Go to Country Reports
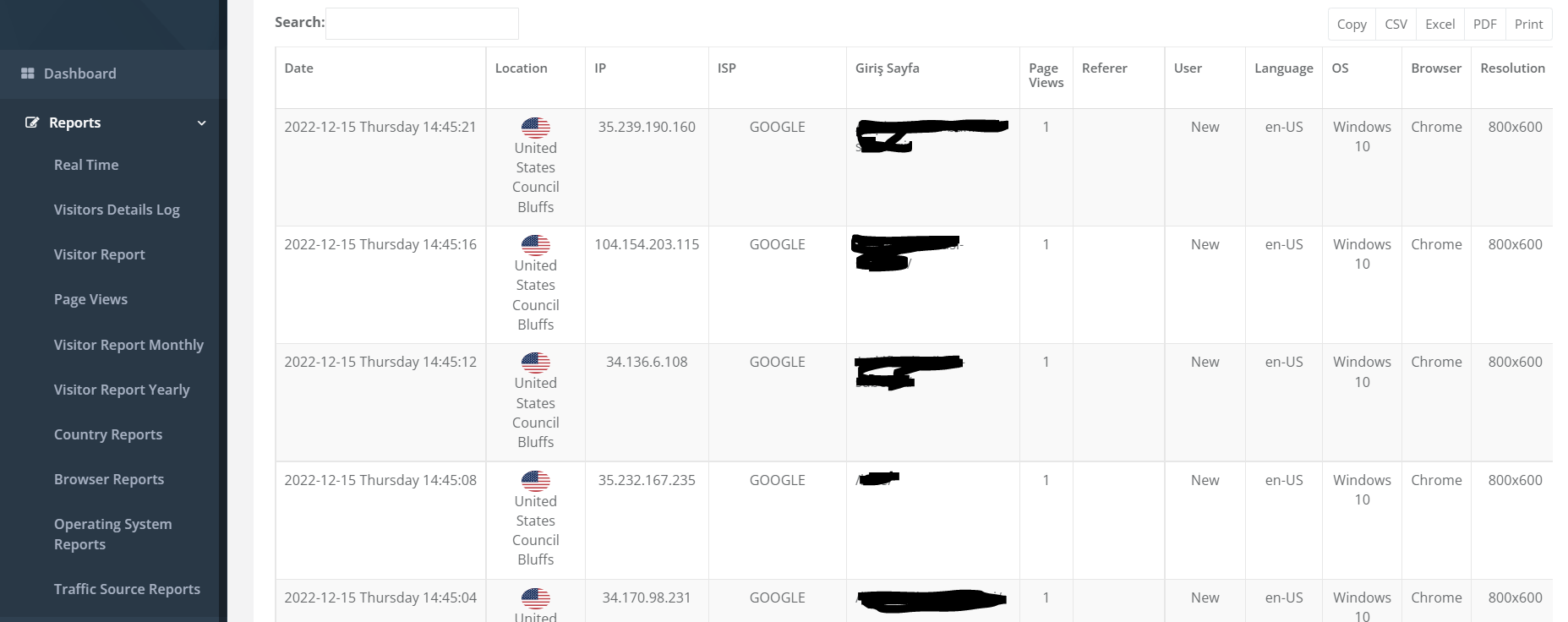 click(x=108, y=434)
